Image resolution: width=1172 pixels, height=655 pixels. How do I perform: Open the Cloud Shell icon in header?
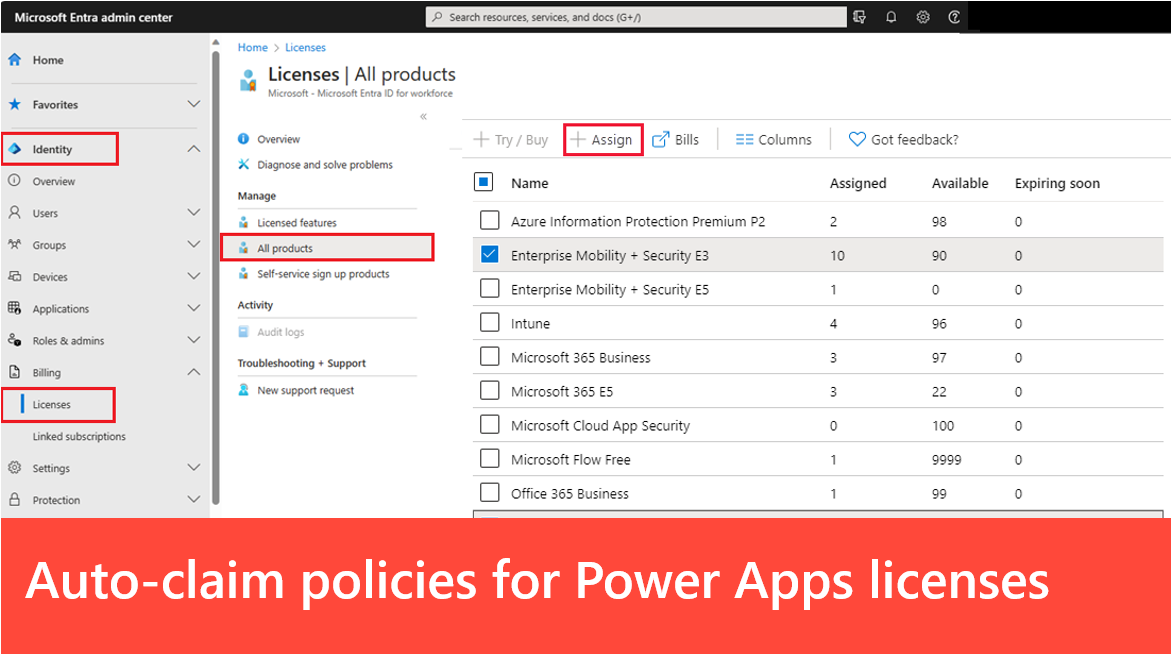(x=860, y=17)
